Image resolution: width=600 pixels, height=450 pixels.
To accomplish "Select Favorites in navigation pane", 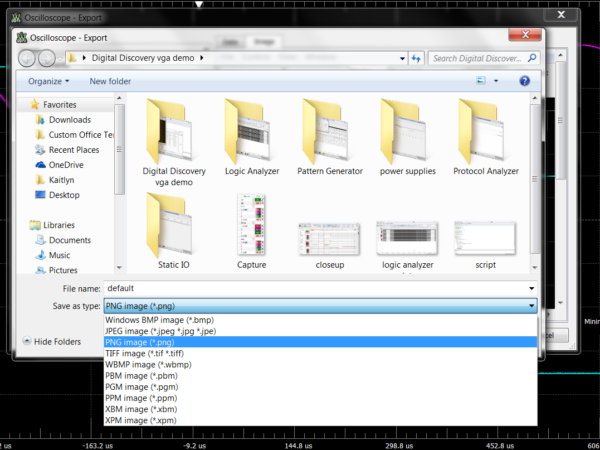I will click(60, 104).
